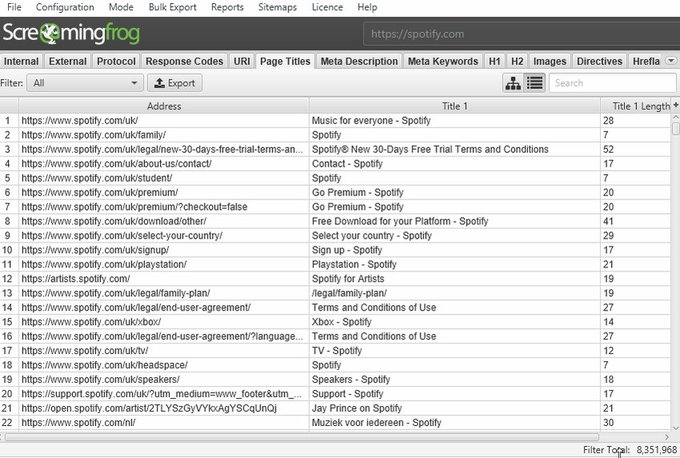The image size is (680, 458).
Task: Click the title length value 52
Action: pyautogui.click(x=608, y=149)
